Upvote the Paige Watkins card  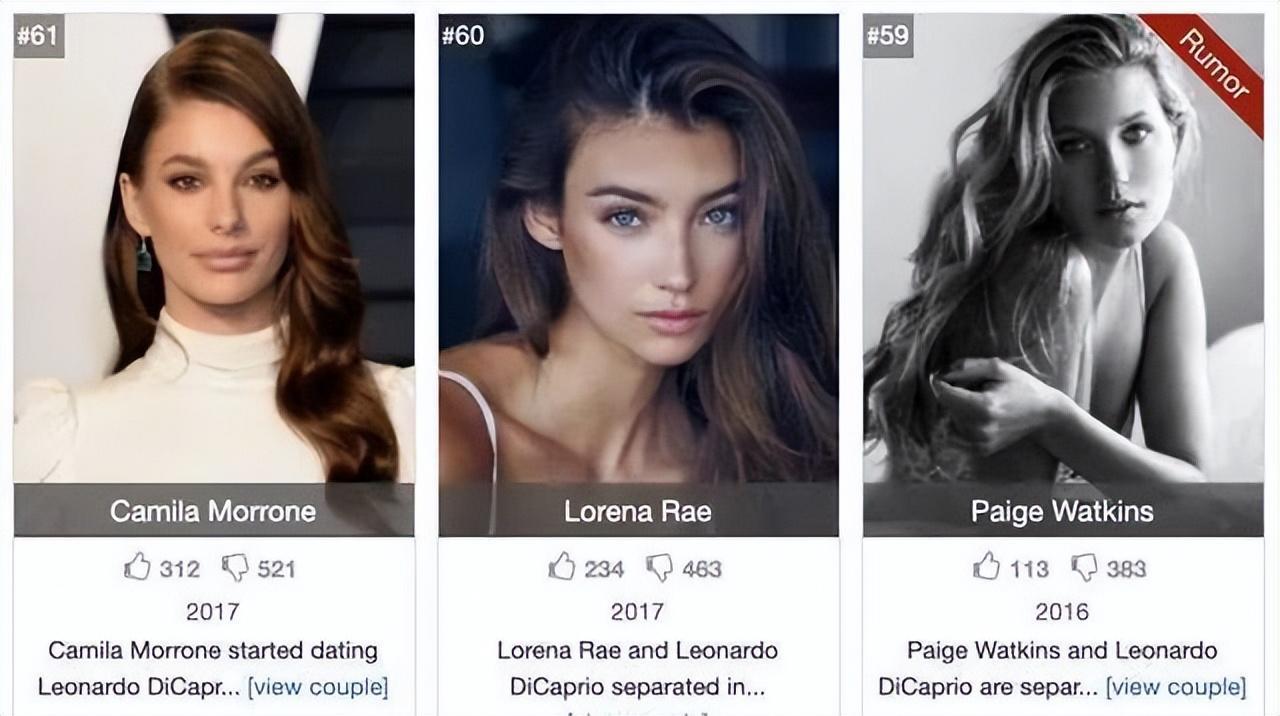coord(986,567)
